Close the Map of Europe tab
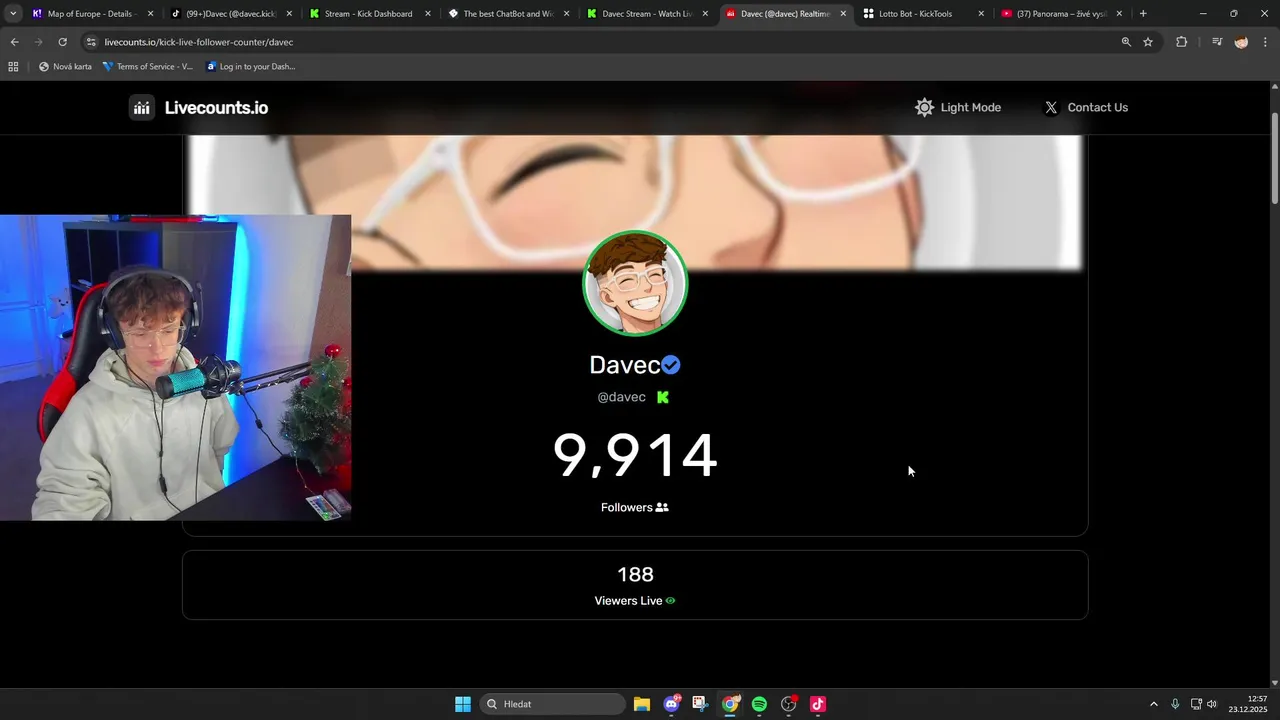1280x720 pixels. tap(151, 14)
